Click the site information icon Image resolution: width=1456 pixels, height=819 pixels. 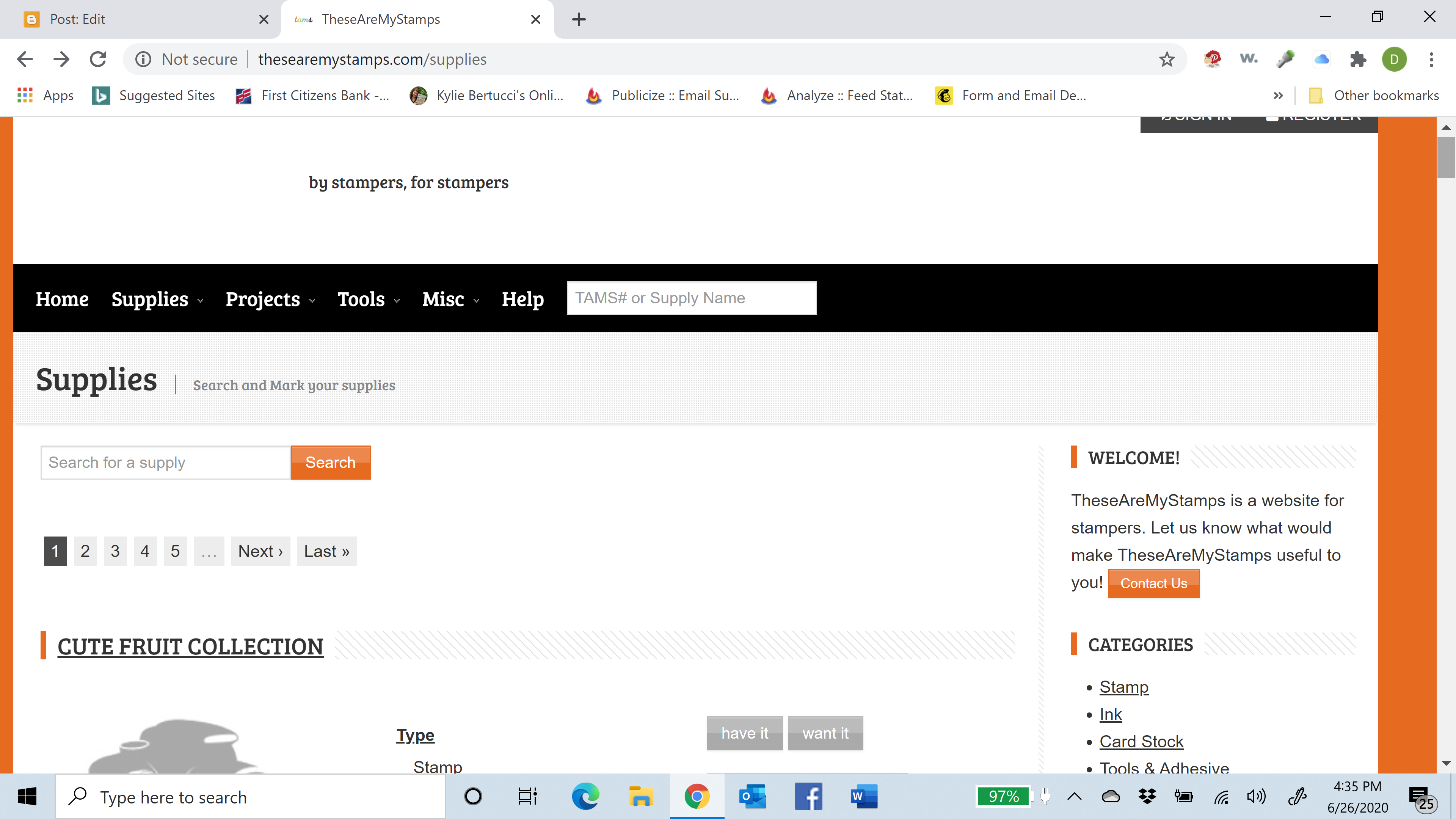(144, 60)
